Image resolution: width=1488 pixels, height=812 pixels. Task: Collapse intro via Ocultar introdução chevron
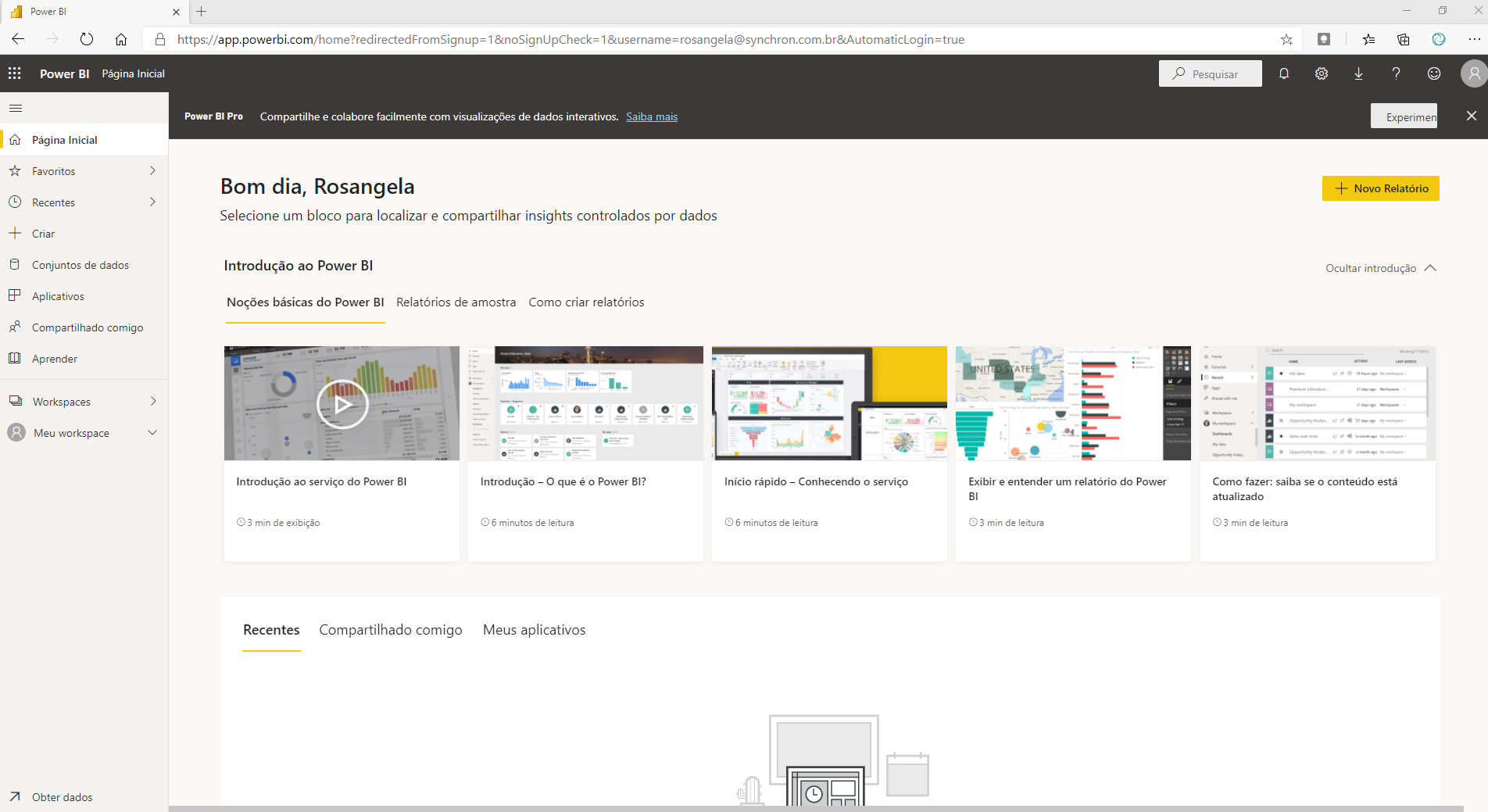point(1430,268)
